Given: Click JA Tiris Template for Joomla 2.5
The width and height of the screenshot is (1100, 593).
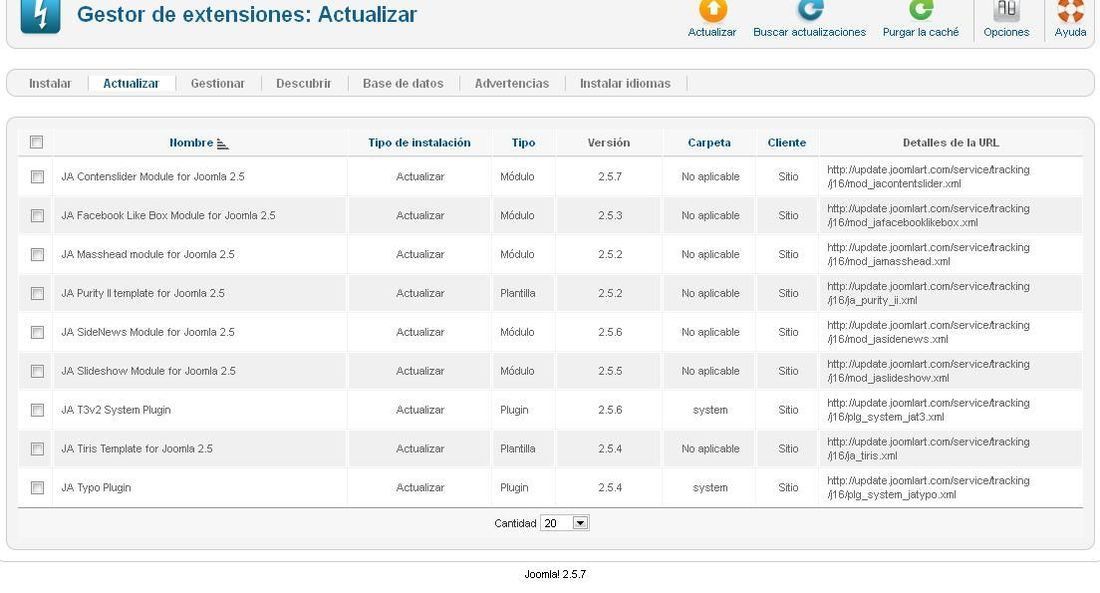Looking at the screenshot, I should coord(137,448).
